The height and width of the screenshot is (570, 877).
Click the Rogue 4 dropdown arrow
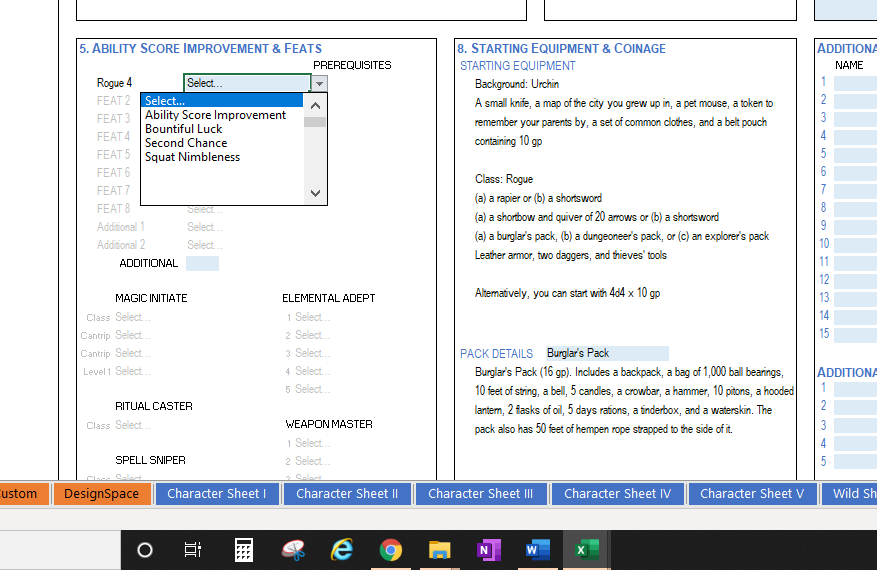[319, 84]
